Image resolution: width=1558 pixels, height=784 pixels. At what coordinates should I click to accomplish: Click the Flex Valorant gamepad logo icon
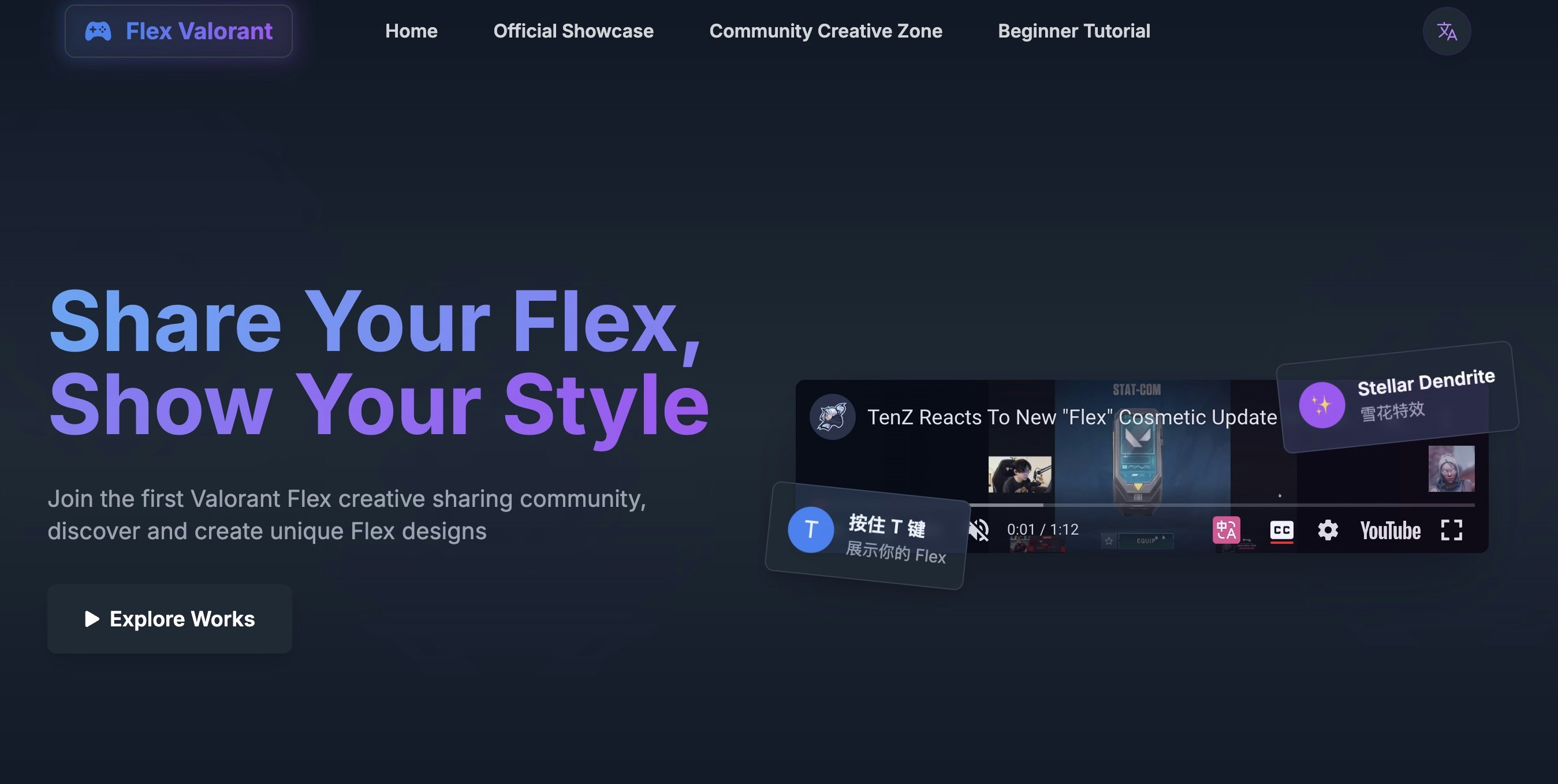click(98, 31)
